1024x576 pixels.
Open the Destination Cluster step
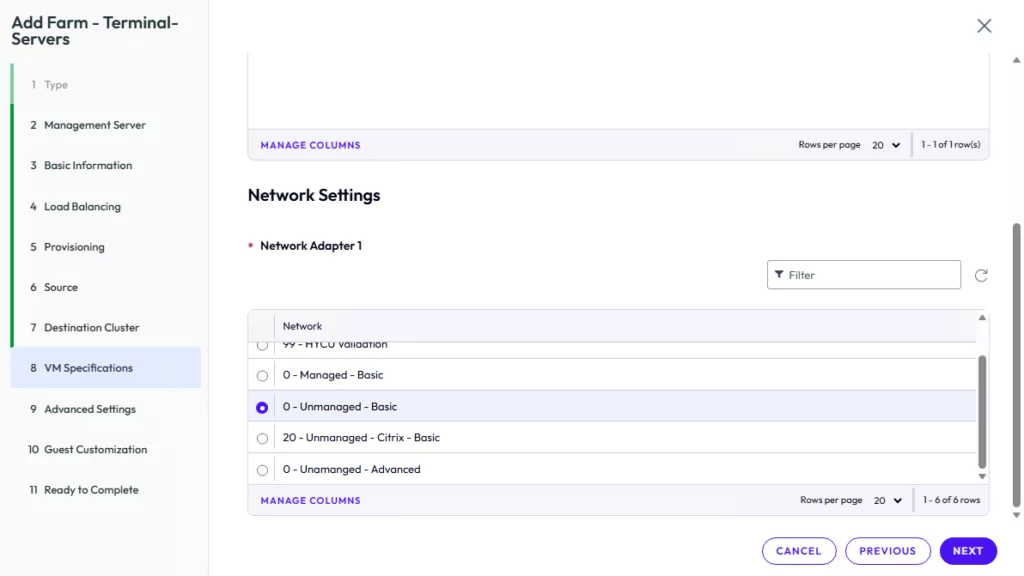[91, 328]
